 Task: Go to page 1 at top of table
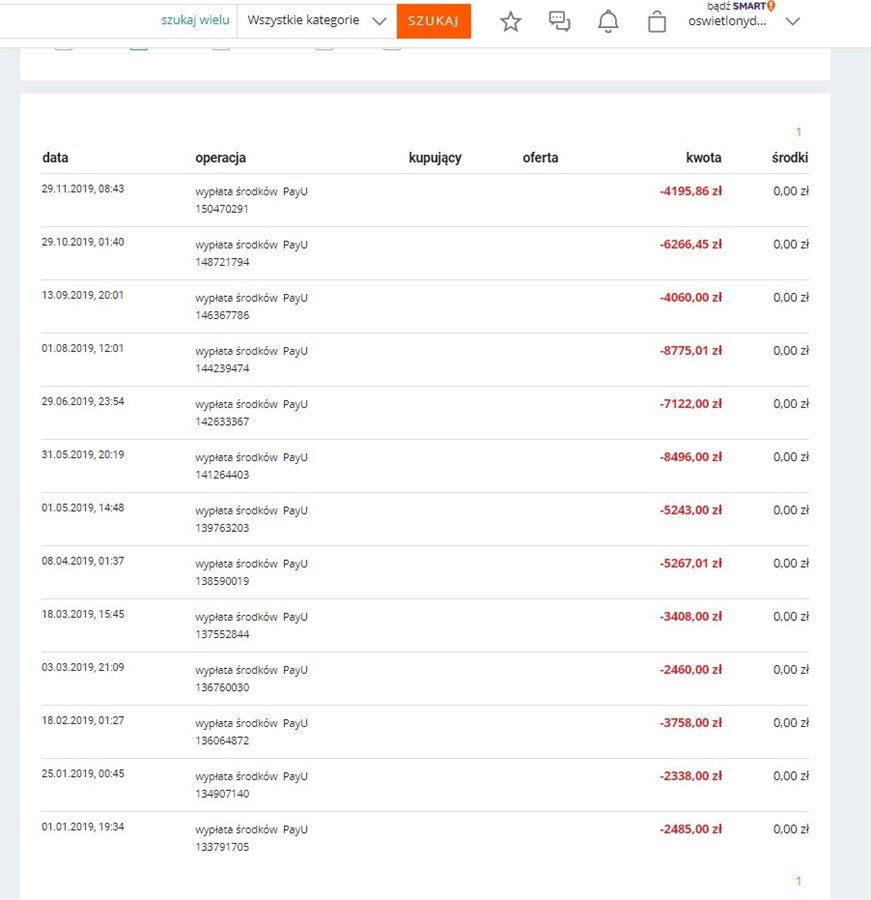coord(798,132)
